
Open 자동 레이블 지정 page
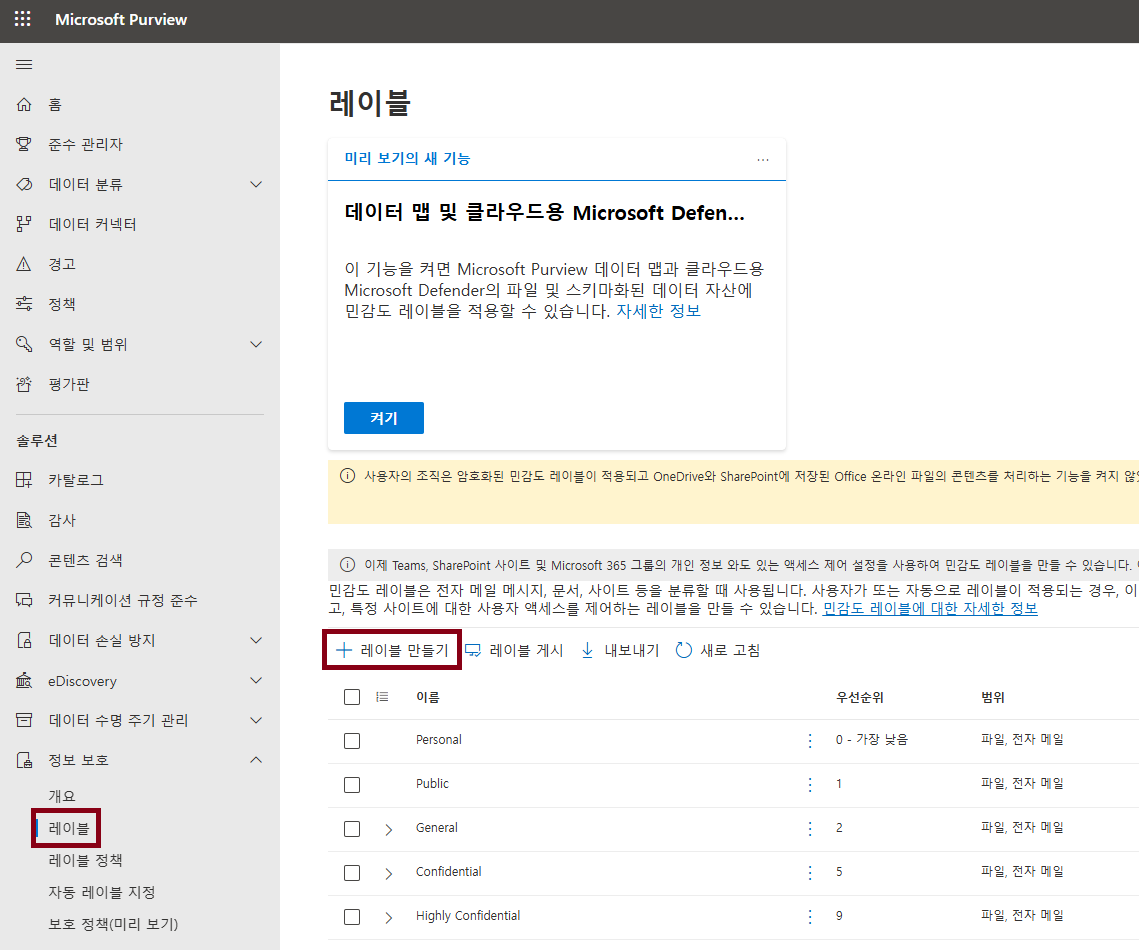coord(102,892)
